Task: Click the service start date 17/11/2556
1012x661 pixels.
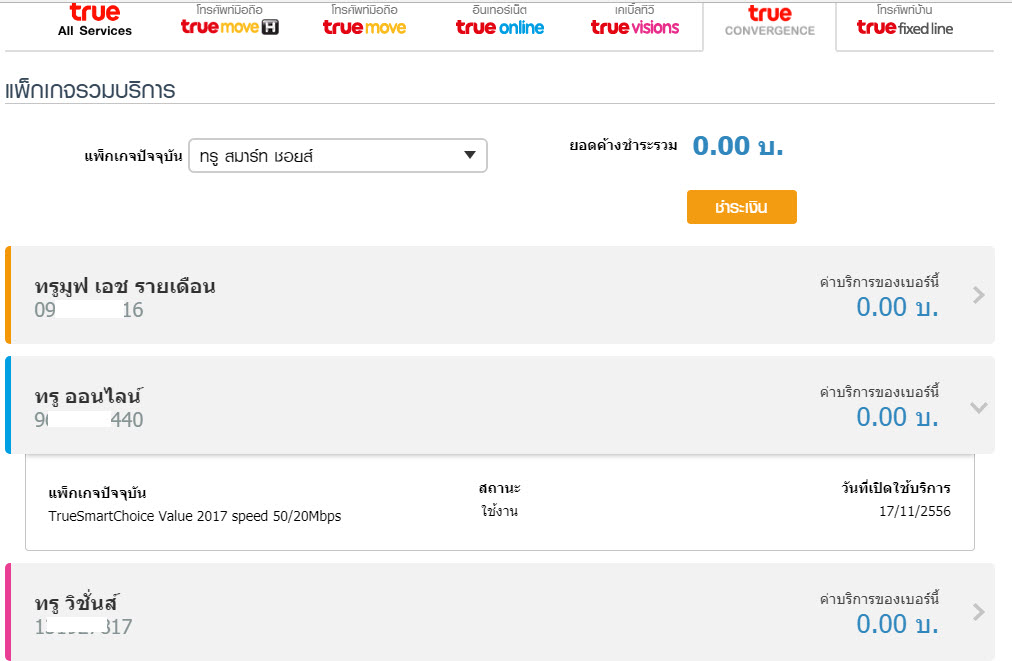Action: click(x=915, y=511)
